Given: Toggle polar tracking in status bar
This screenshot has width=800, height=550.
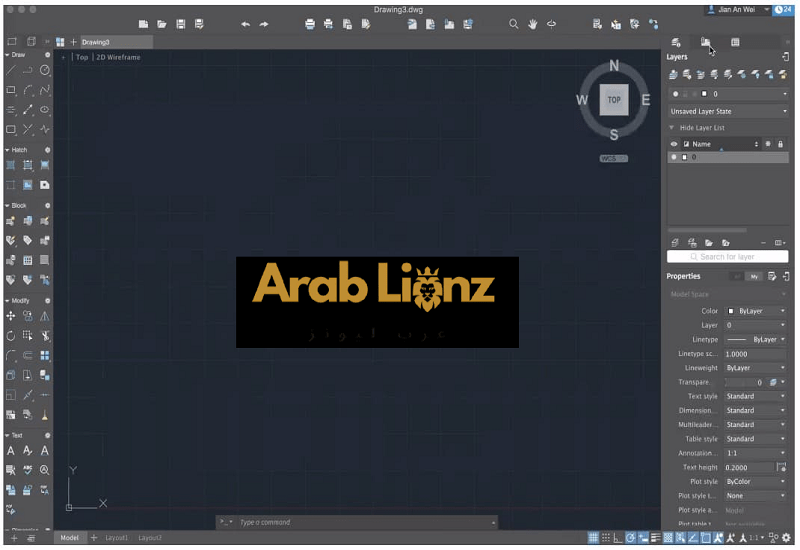Looking at the screenshot, I should (631, 537).
